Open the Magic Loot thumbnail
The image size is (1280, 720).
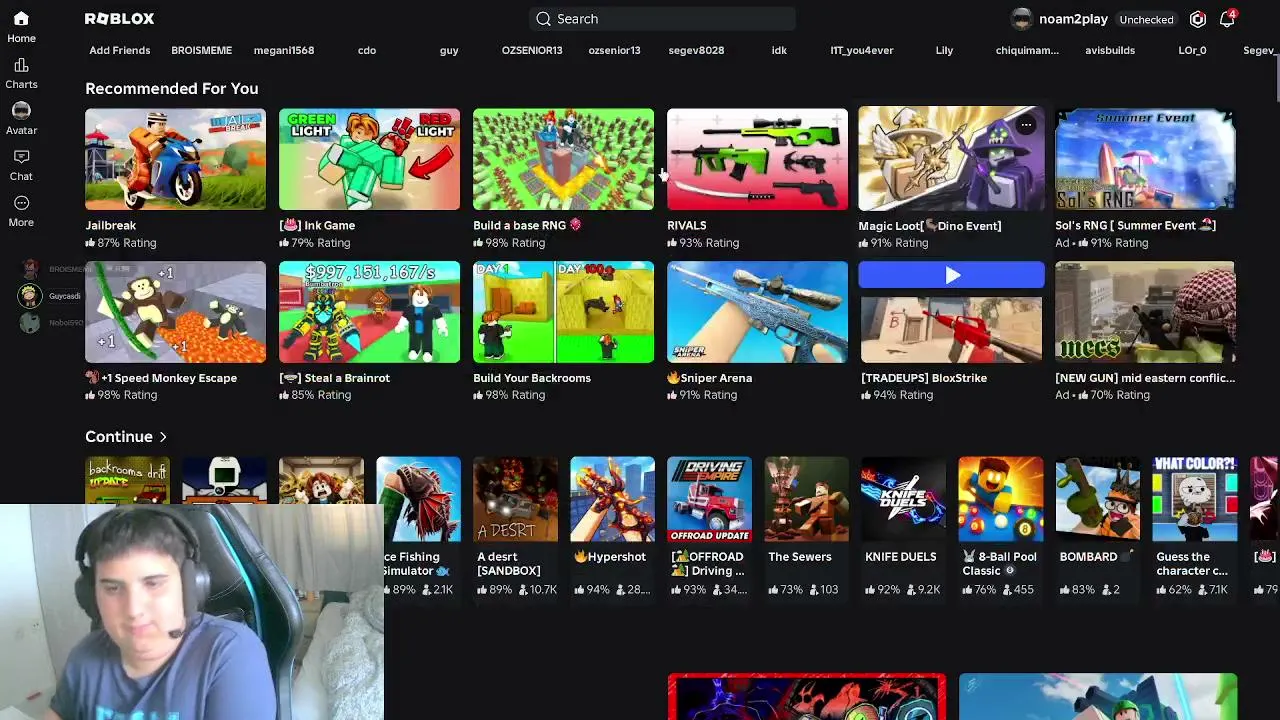[x=951, y=159]
